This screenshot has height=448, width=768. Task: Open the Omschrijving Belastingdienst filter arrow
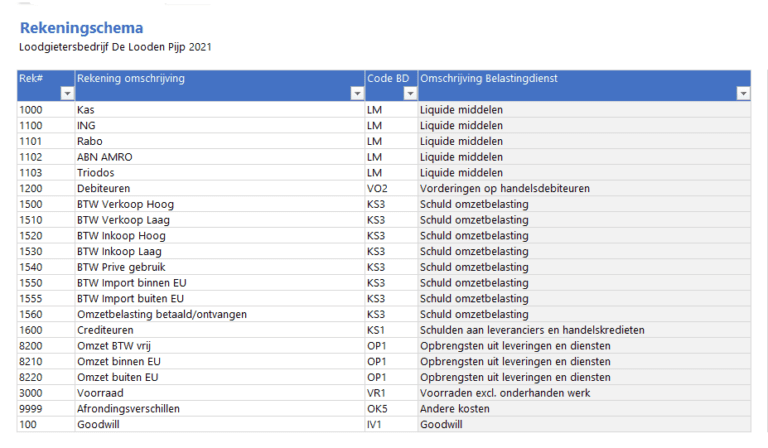pyautogui.click(x=742, y=93)
